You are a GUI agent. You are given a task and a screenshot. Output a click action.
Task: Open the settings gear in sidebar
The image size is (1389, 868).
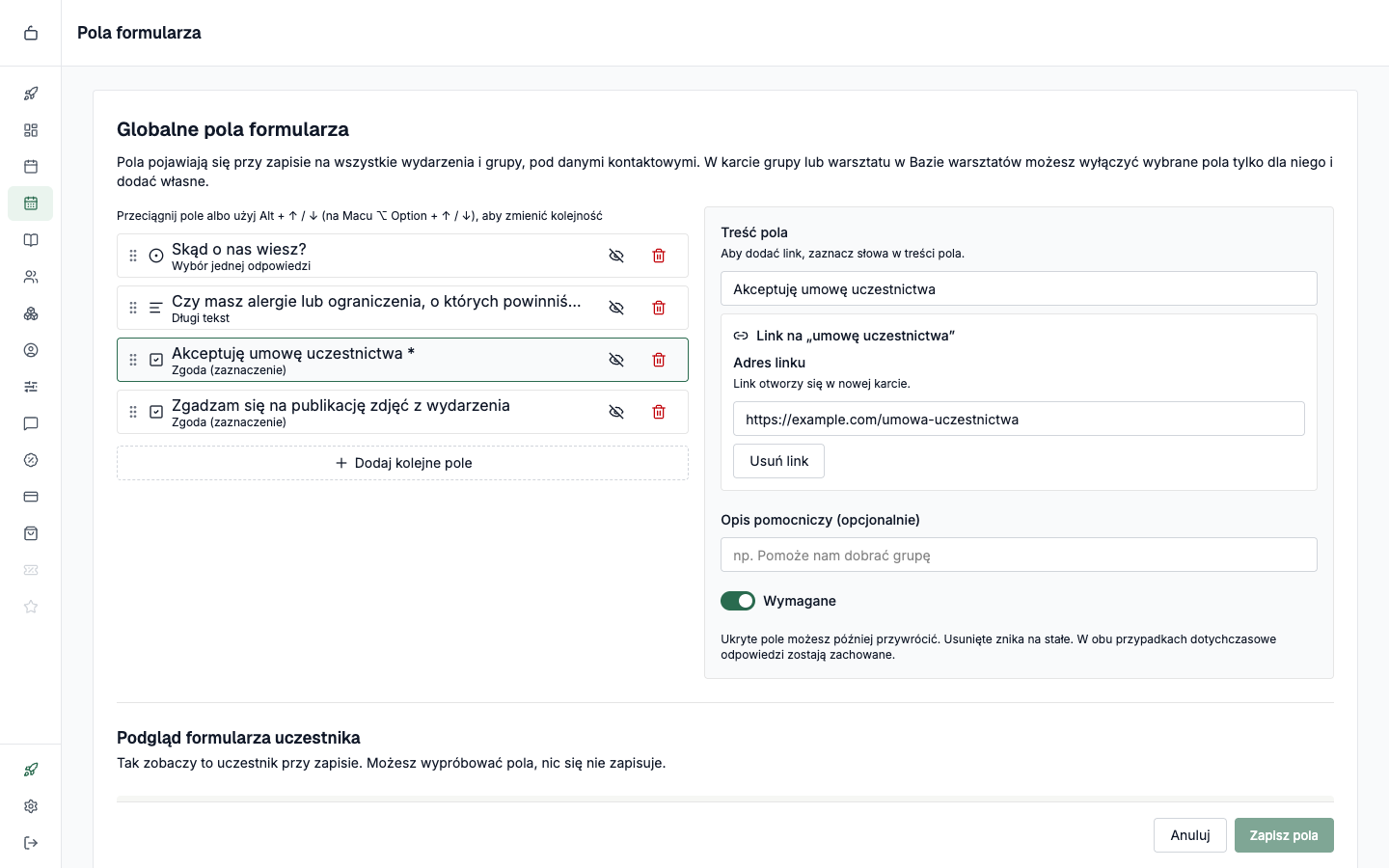pyautogui.click(x=31, y=806)
